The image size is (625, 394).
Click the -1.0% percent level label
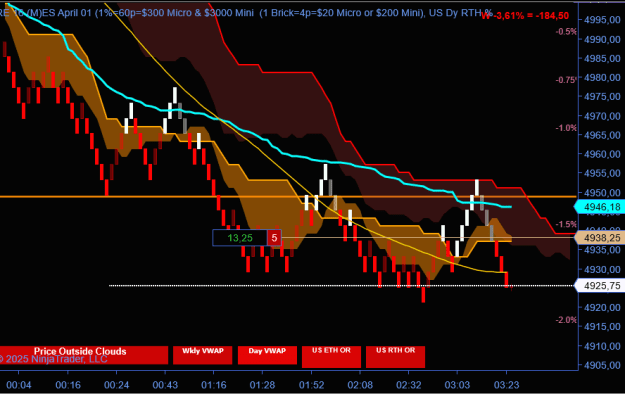click(x=566, y=128)
